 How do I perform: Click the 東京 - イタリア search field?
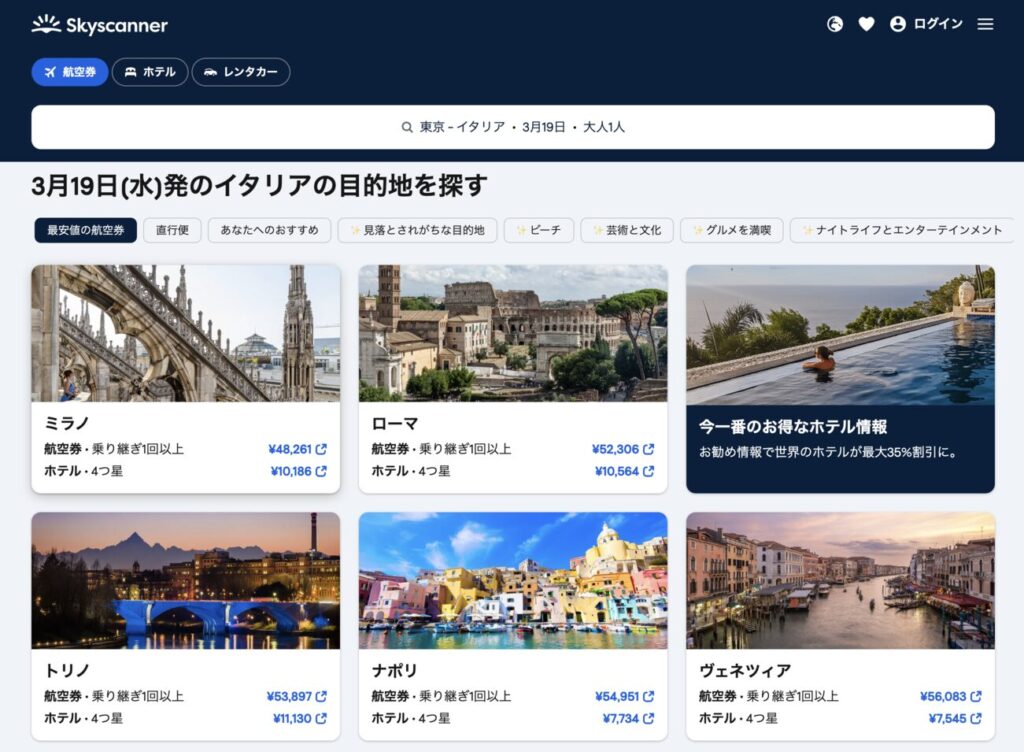[512, 127]
